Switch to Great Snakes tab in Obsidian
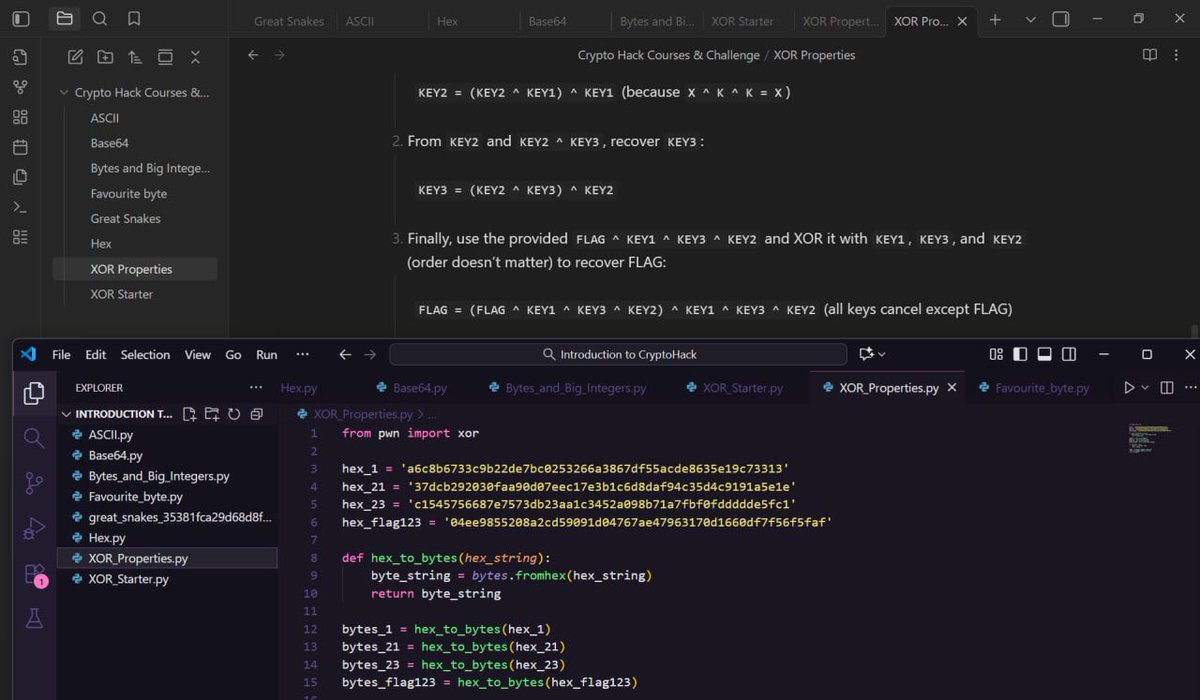 click(x=289, y=21)
